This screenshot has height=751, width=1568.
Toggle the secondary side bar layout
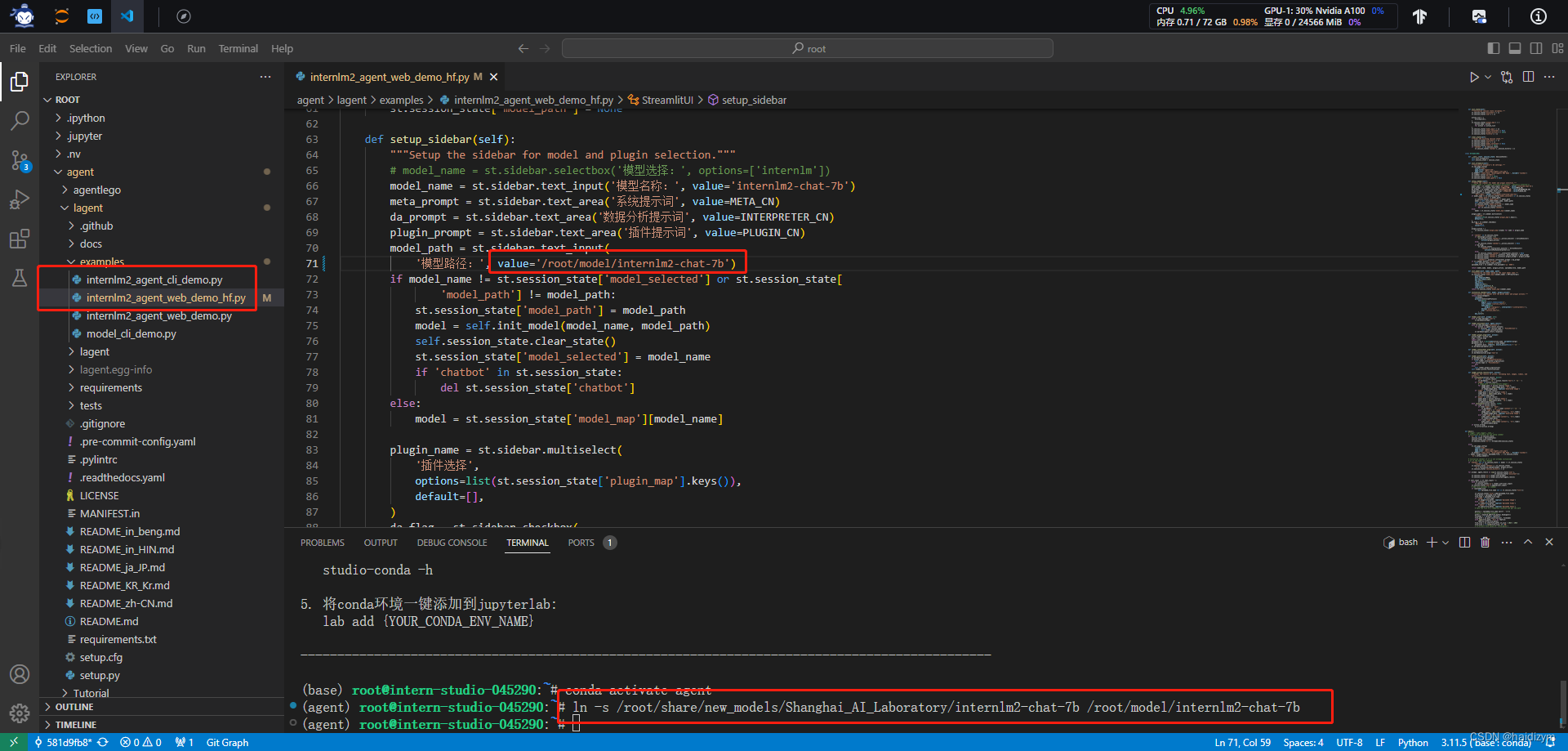click(1536, 49)
